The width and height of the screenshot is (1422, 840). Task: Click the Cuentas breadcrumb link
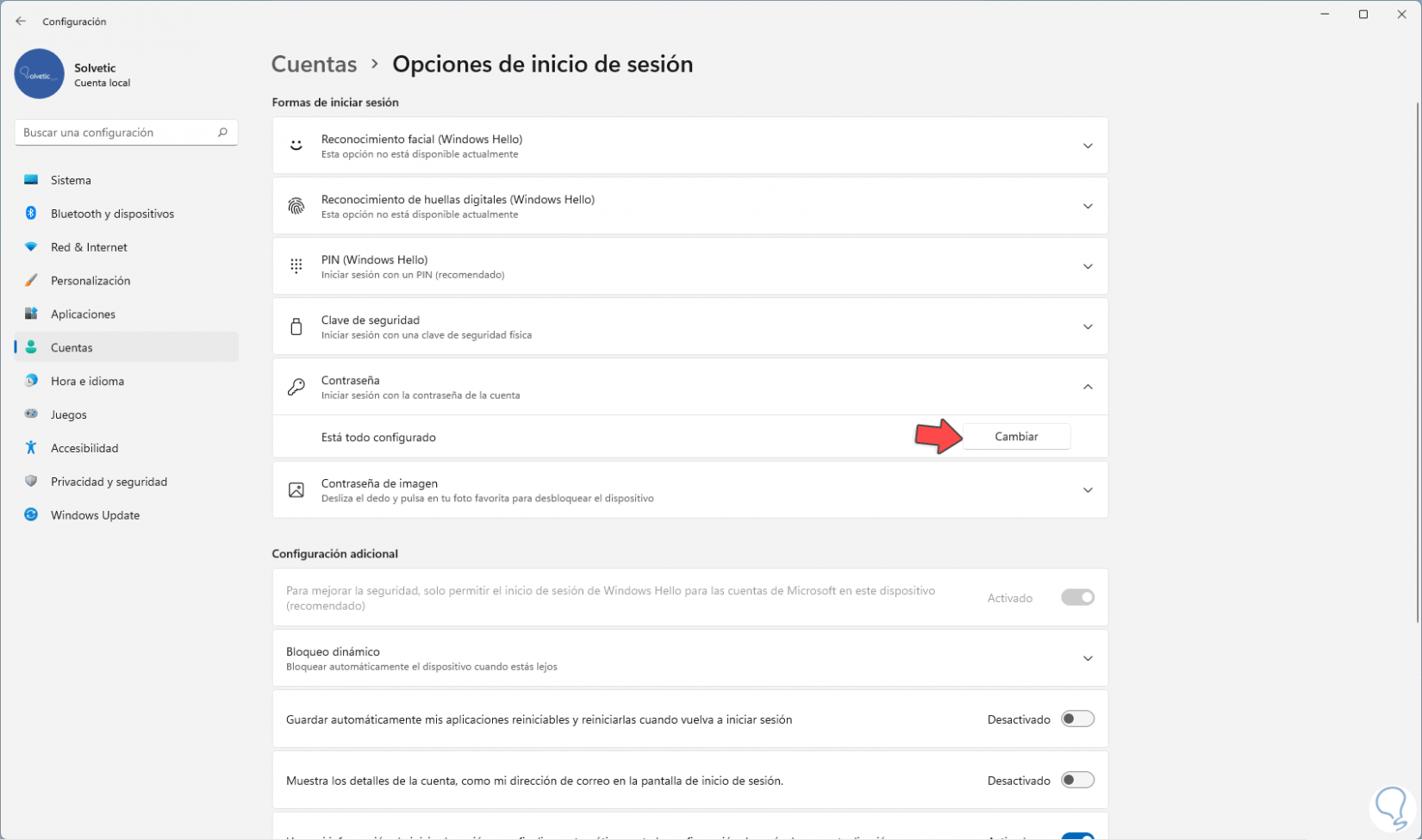point(314,65)
